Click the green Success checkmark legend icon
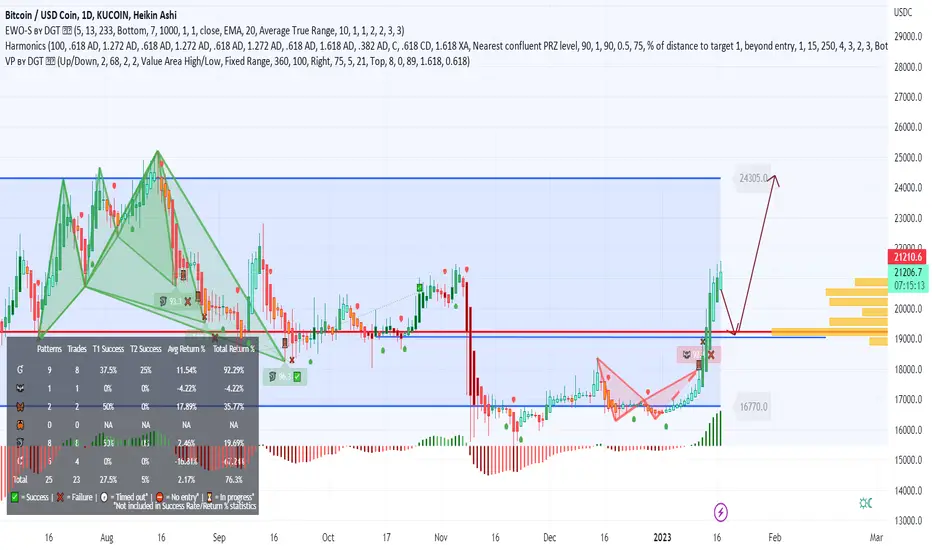This screenshot has width=932, height=550. (15, 497)
